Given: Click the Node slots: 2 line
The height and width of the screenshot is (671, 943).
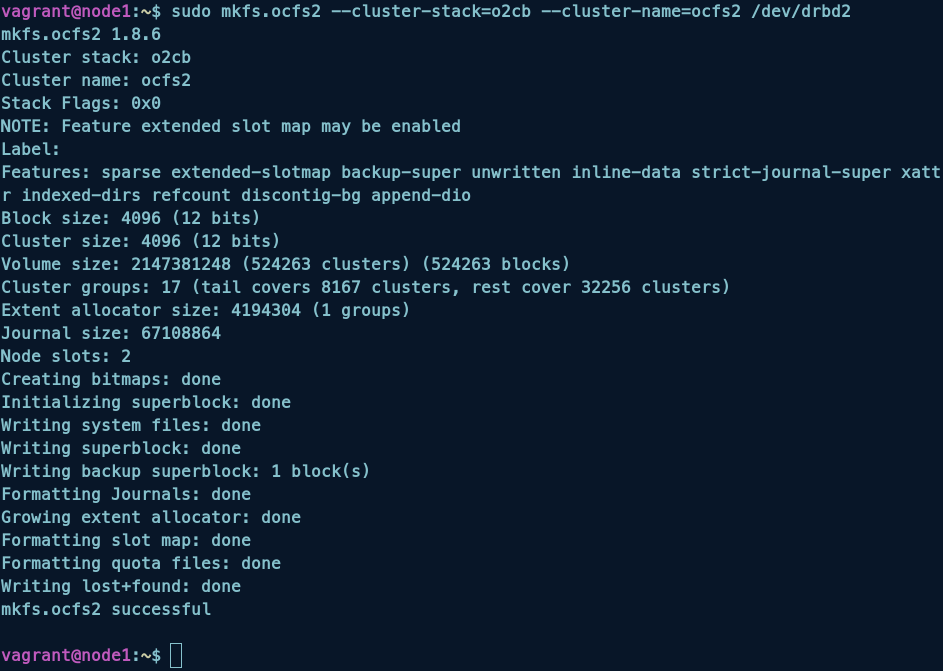Looking at the screenshot, I should coord(66,356).
